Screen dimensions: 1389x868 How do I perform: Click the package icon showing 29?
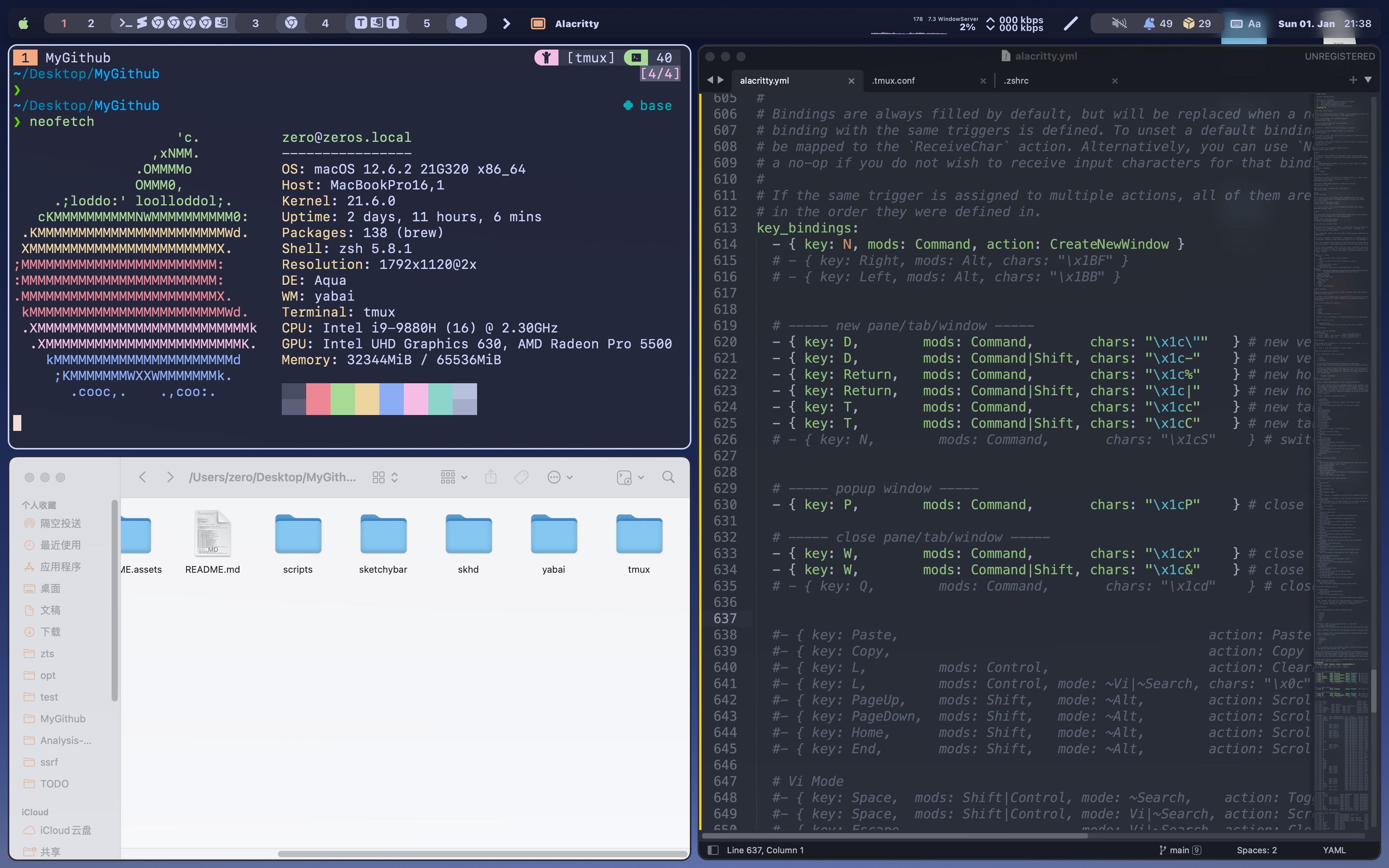coord(1188,24)
